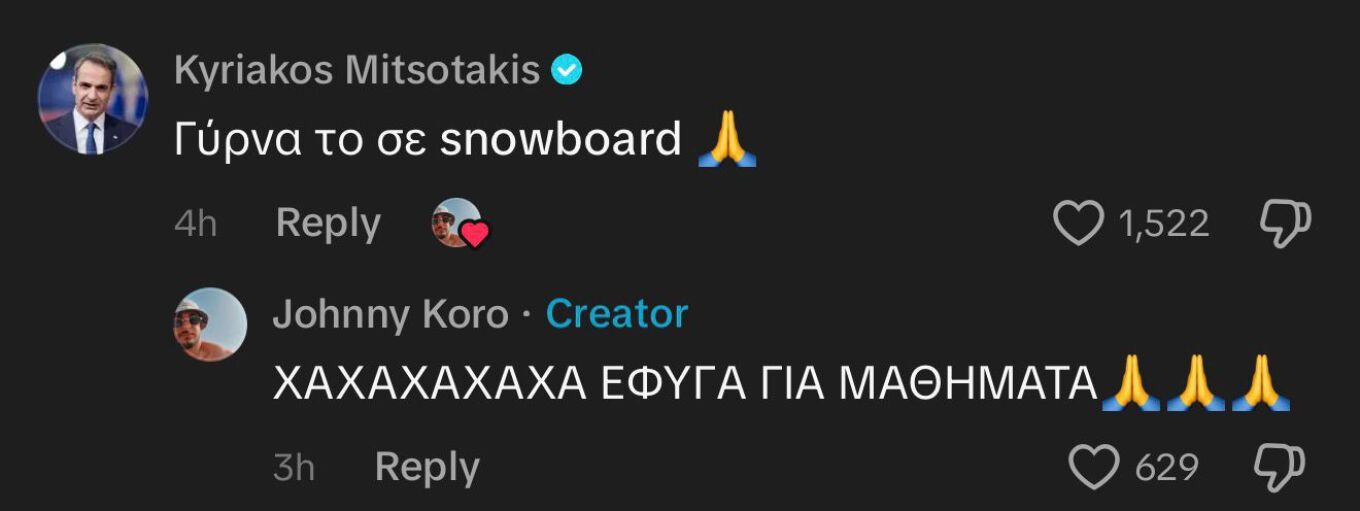This screenshot has width=1360, height=511.
Task: Click the praying hands emoji after snowboard
Action: [726, 140]
